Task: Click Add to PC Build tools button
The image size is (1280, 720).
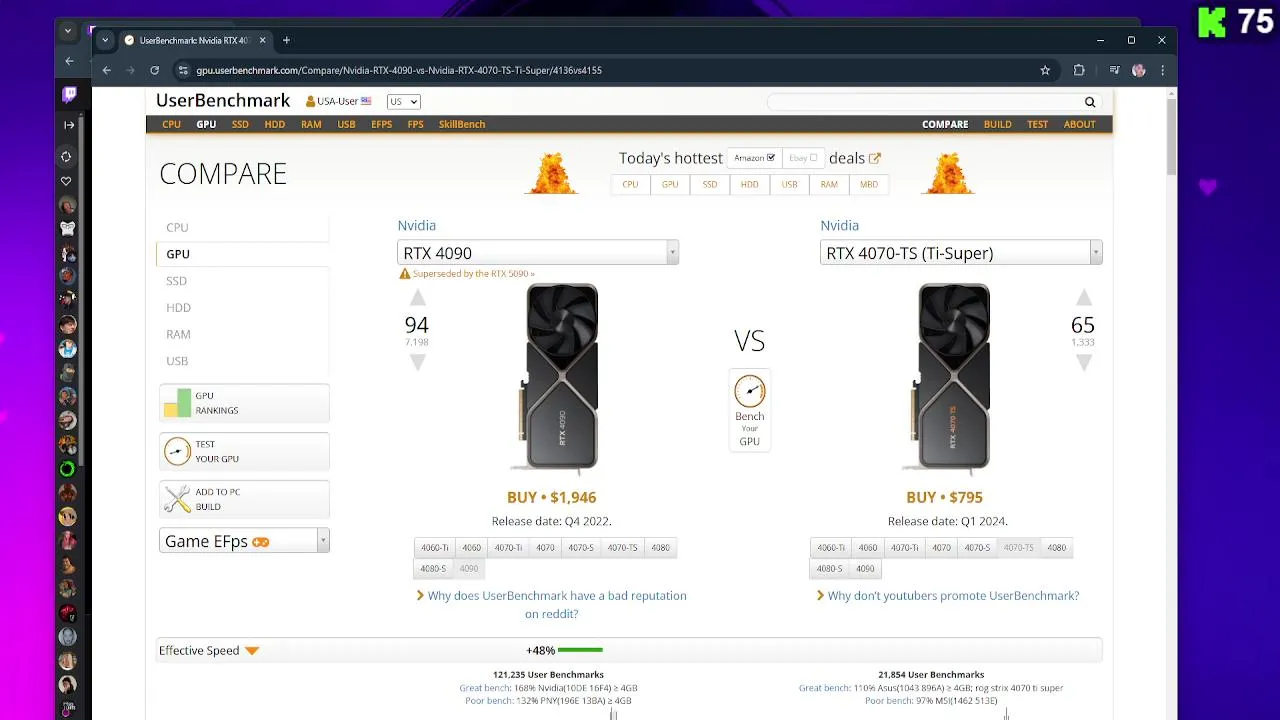Action: click(x=244, y=499)
